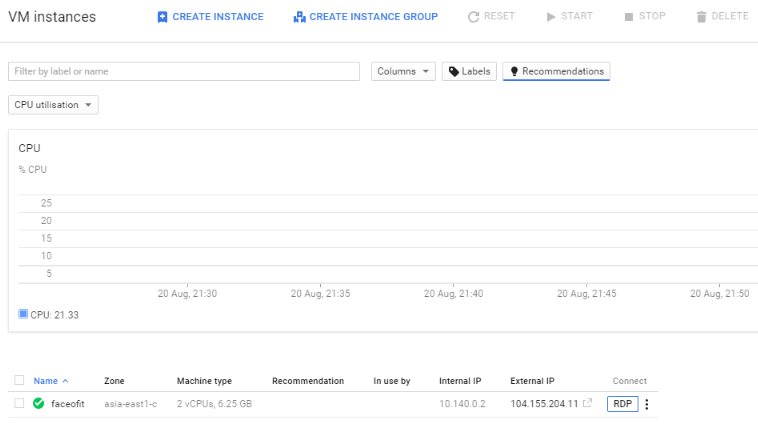This screenshot has width=758, height=426.
Task: Click the Delete trash can icon
Action: pyautogui.click(x=701, y=17)
